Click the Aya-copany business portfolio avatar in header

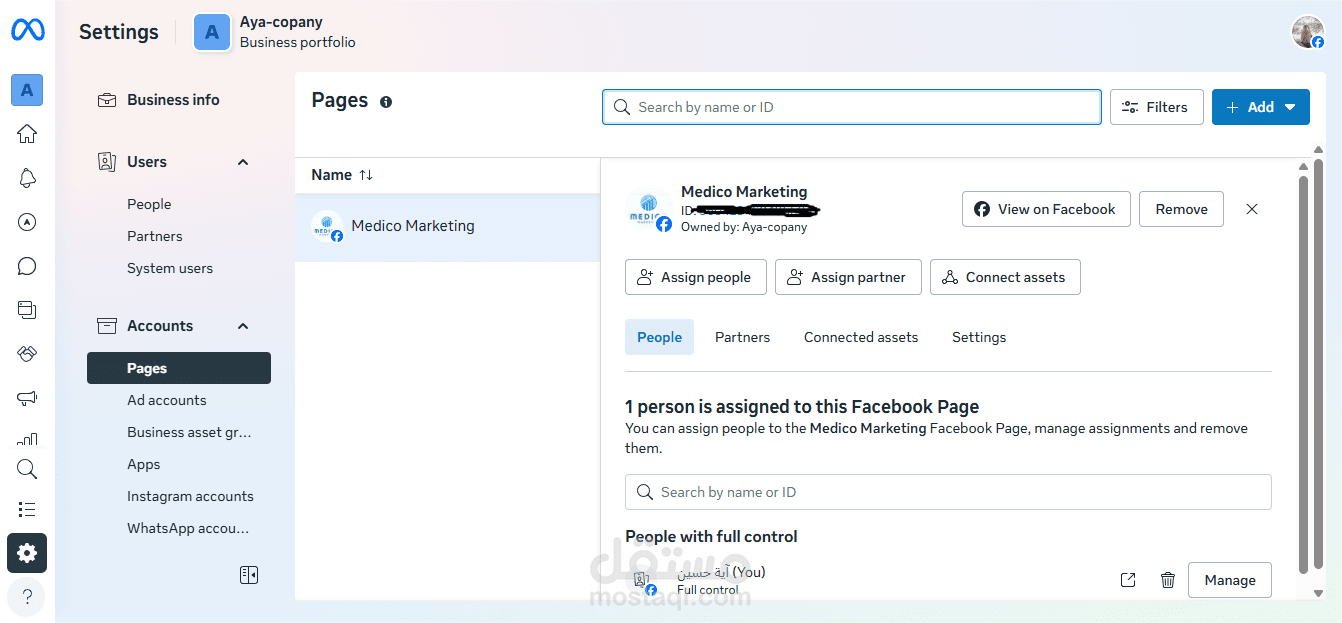[211, 32]
